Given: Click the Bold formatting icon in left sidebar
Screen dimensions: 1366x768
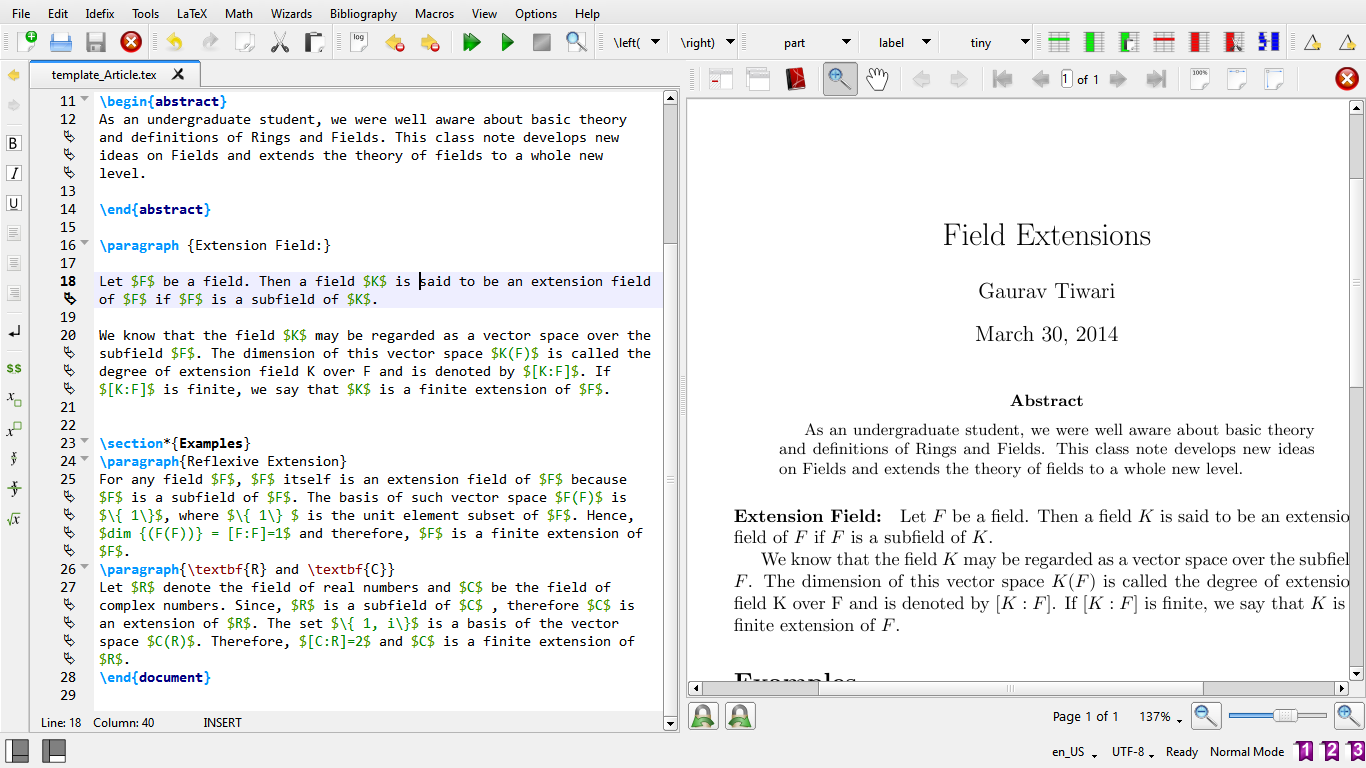Looking at the screenshot, I should [14, 143].
